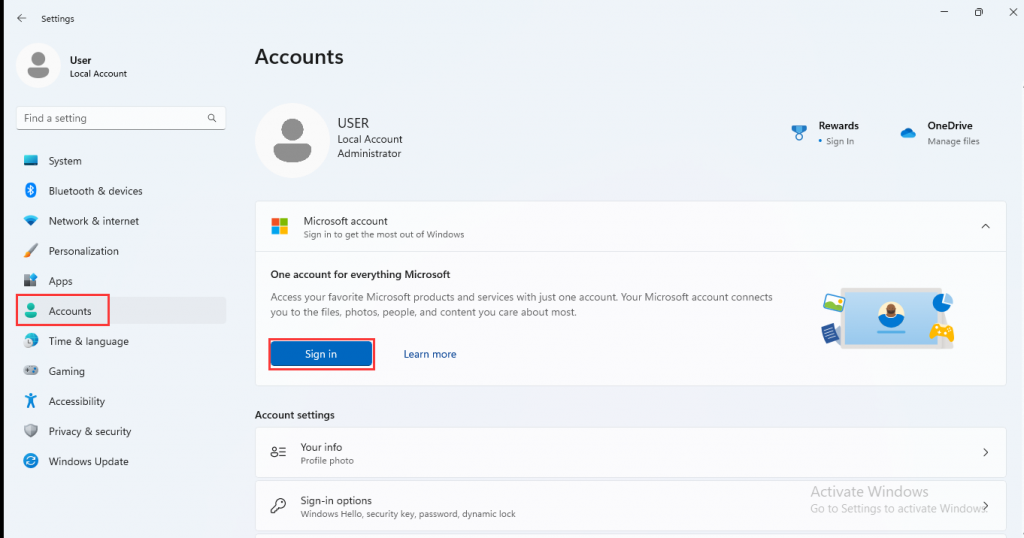Open Network & internet settings

pos(121,221)
